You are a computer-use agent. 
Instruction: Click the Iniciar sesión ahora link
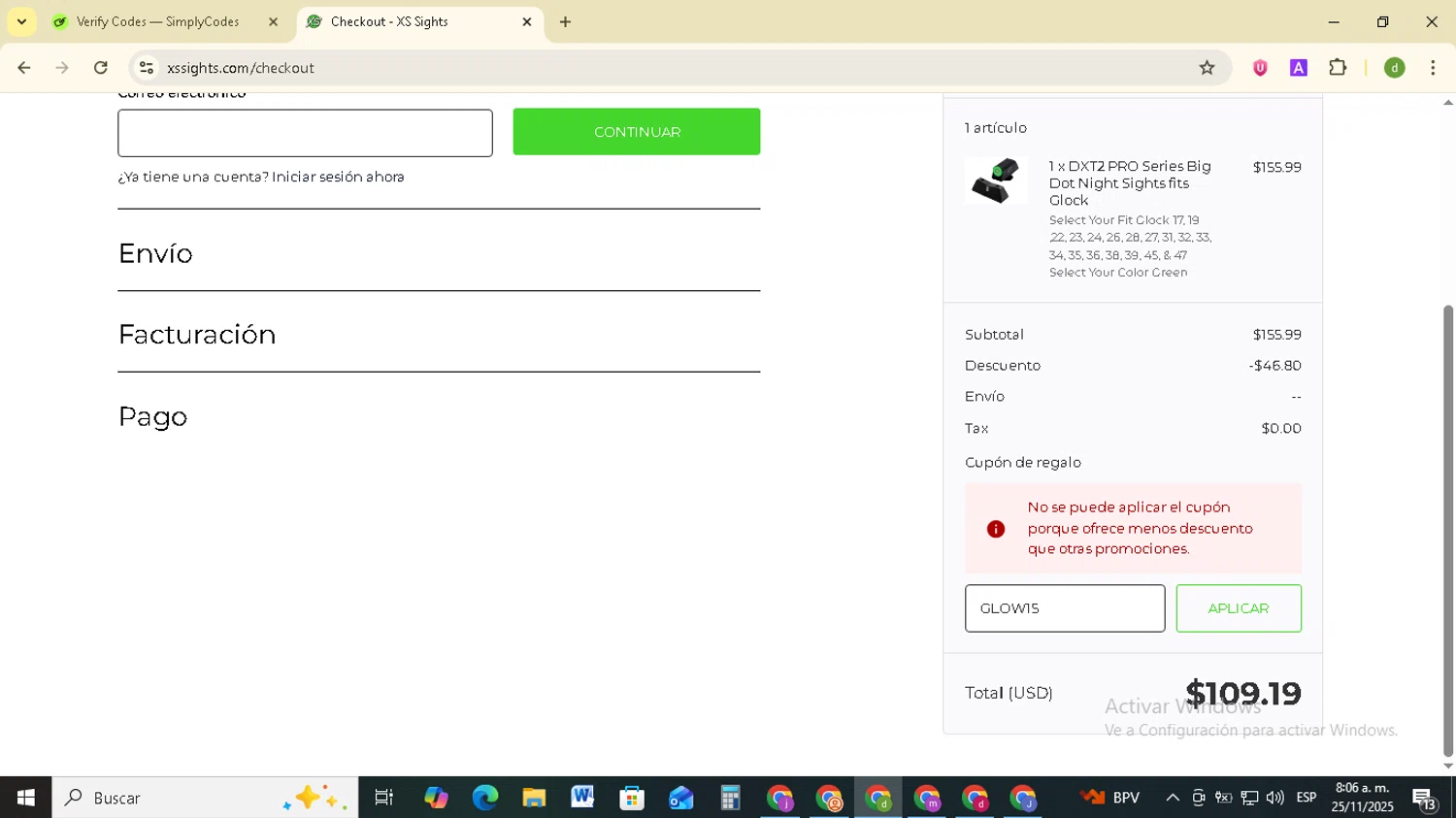(x=338, y=177)
